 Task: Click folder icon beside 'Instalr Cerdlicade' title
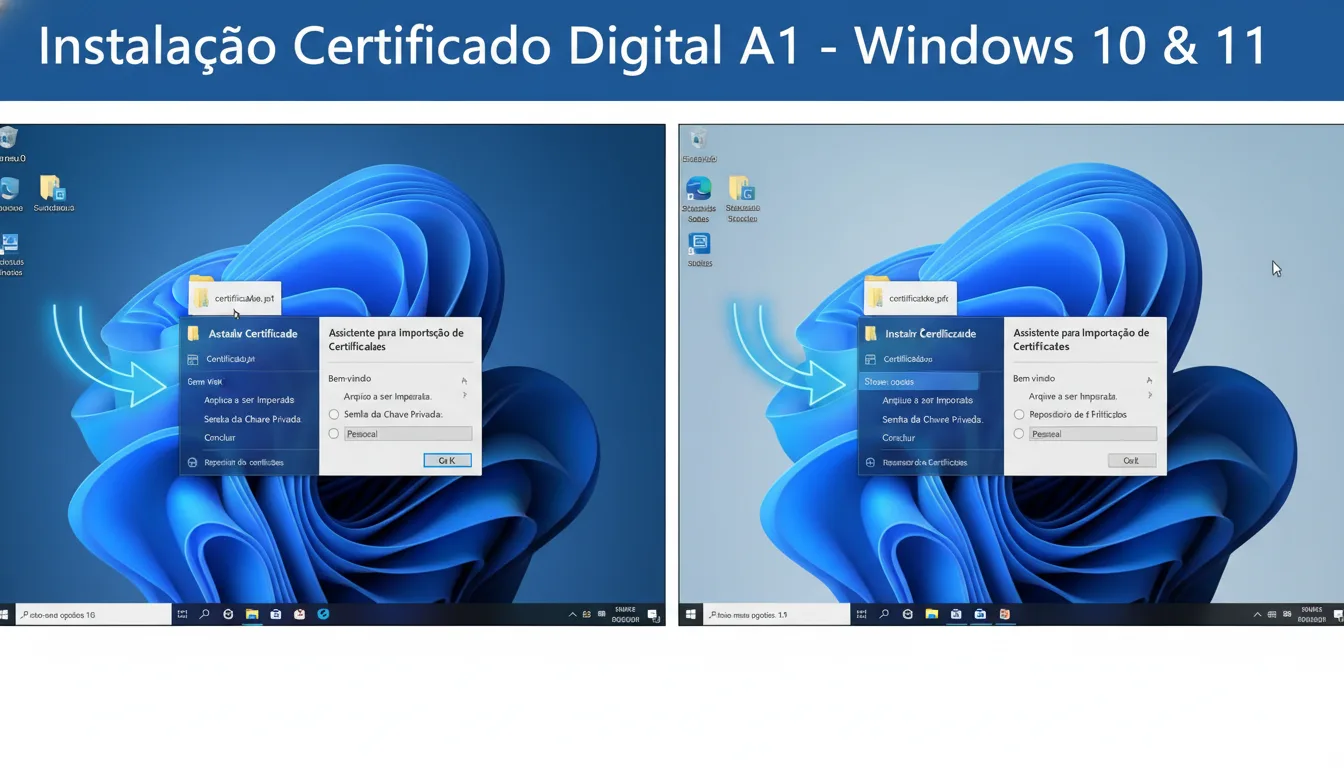(x=871, y=333)
